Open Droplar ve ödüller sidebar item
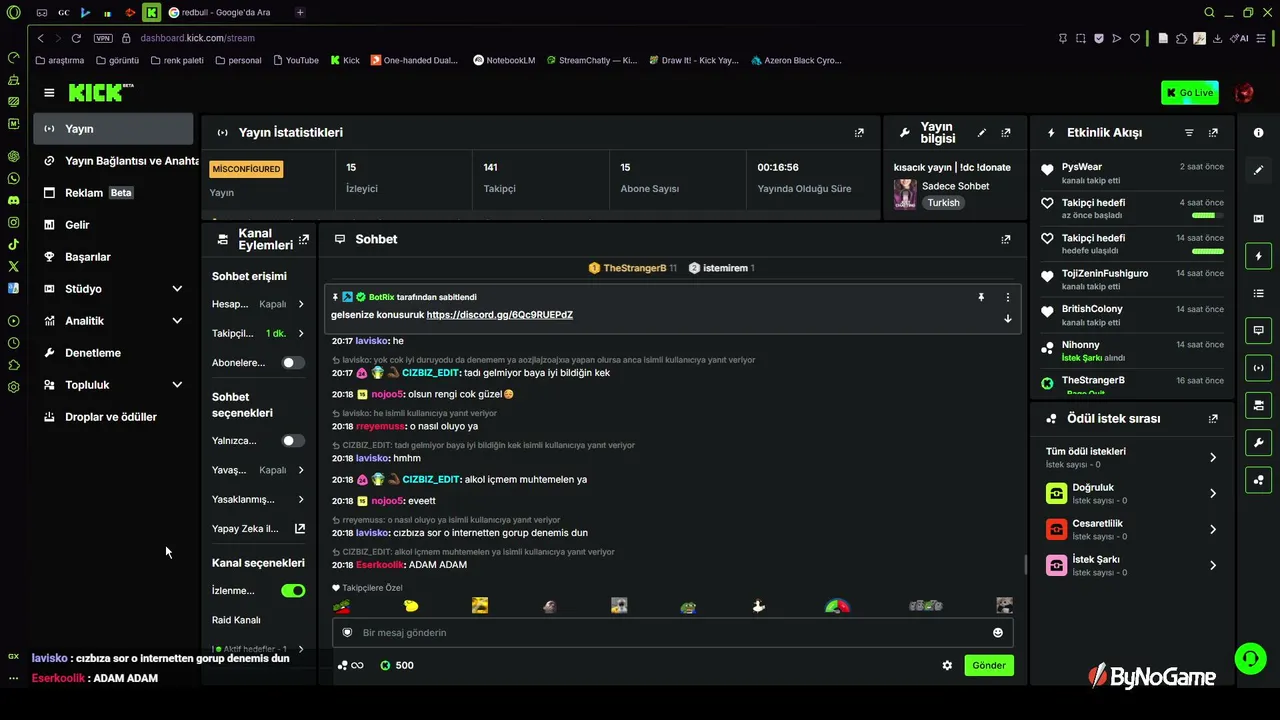 (x=113, y=417)
